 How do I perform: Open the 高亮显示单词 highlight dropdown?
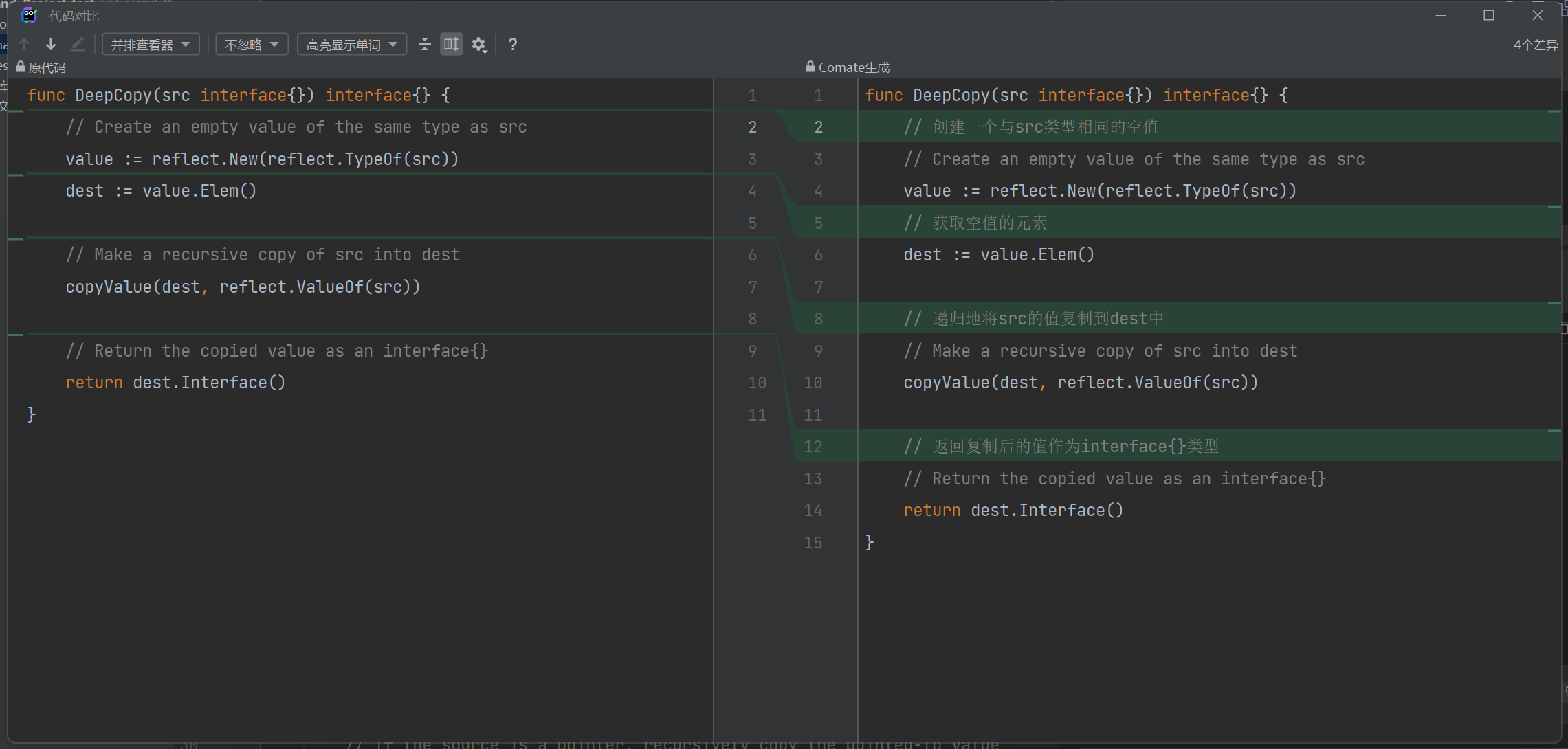point(352,45)
